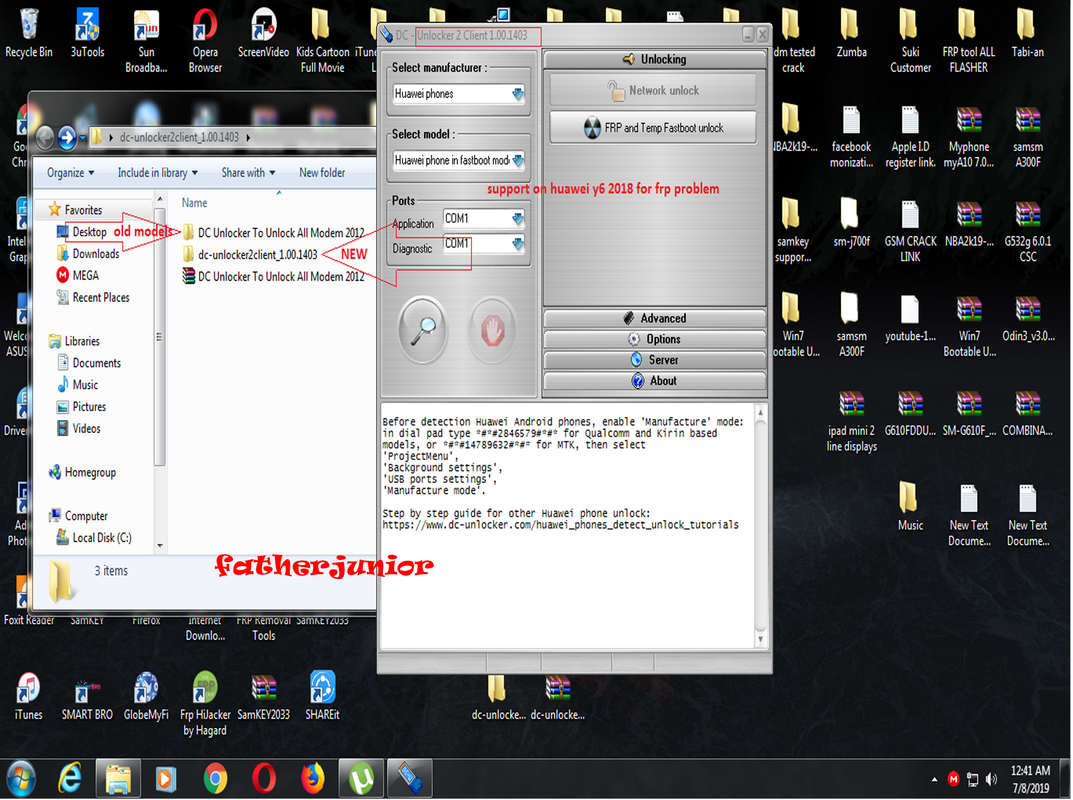This screenshot has width=1073, height=800.
Task: Open the Options section
Action: (x=655, y=339)
